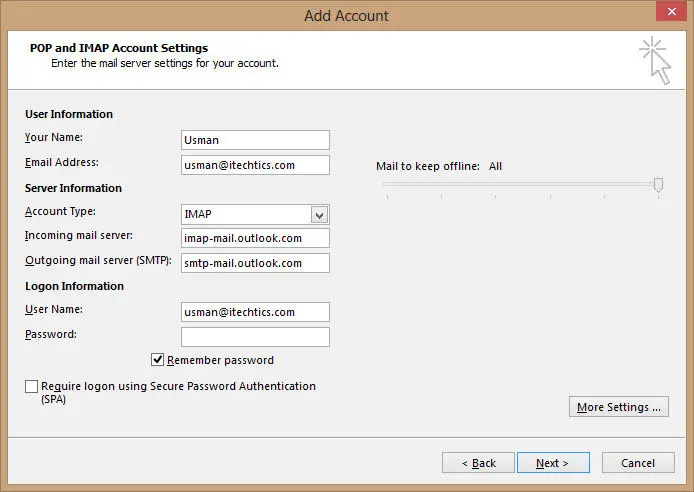Enable Require logon using Secure Password Authentication
The image size is (694, 492).
(x=31, y=386)
